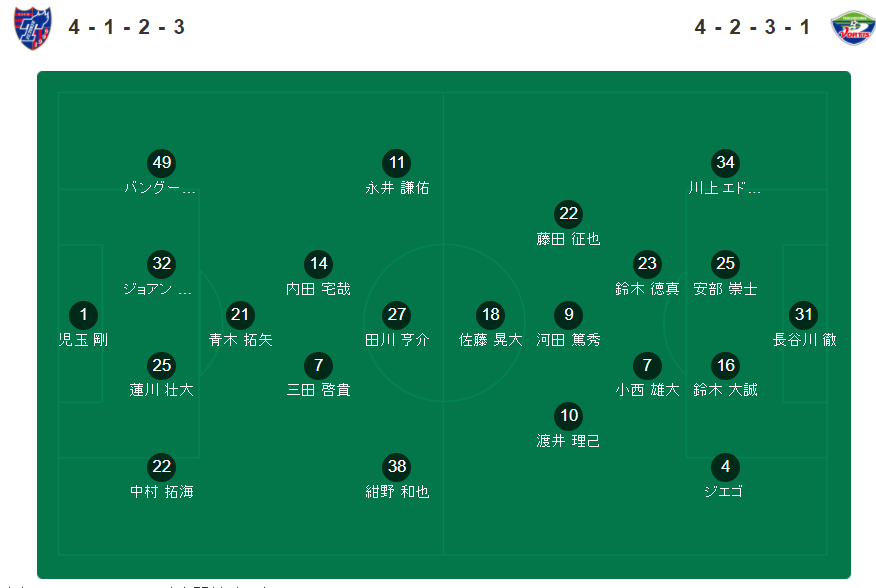Select number 4 ジエゴ marker

point(725,466)
